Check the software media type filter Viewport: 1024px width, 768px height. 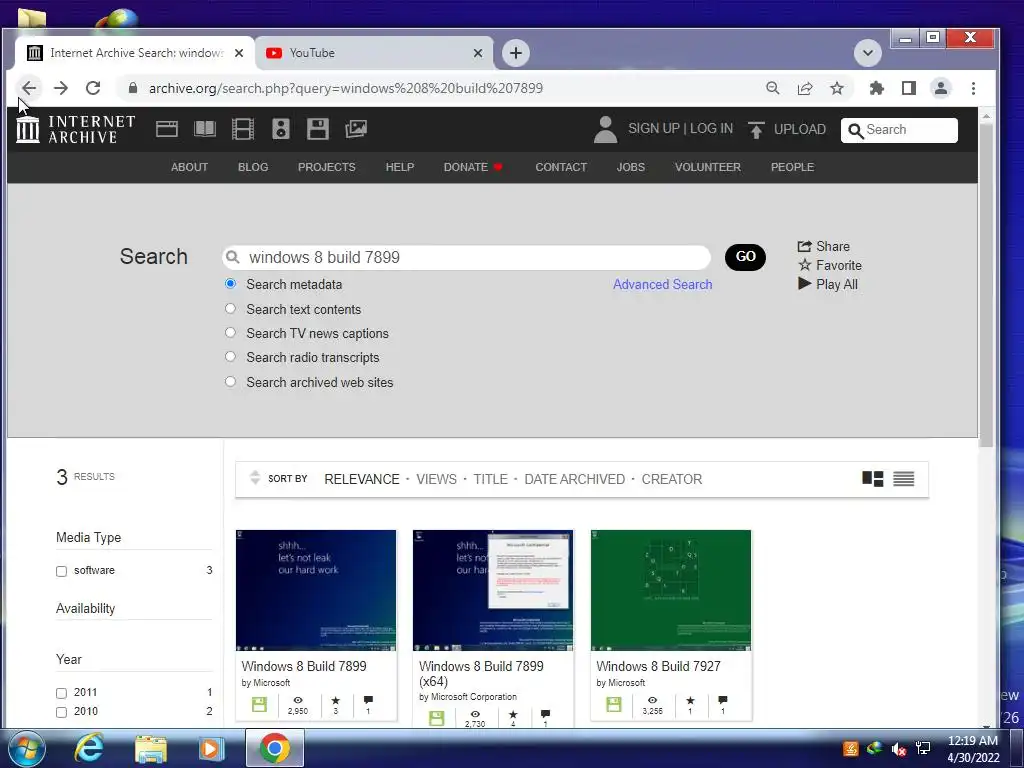coord(61,571)
